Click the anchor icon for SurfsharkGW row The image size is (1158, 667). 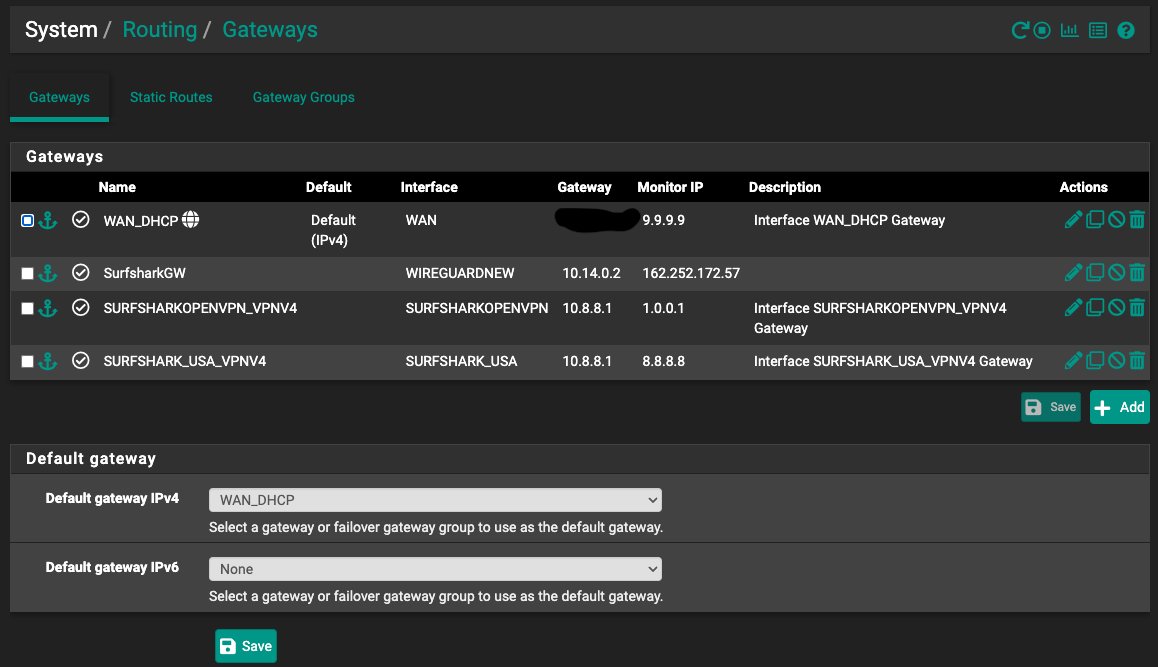click(48, 273)
